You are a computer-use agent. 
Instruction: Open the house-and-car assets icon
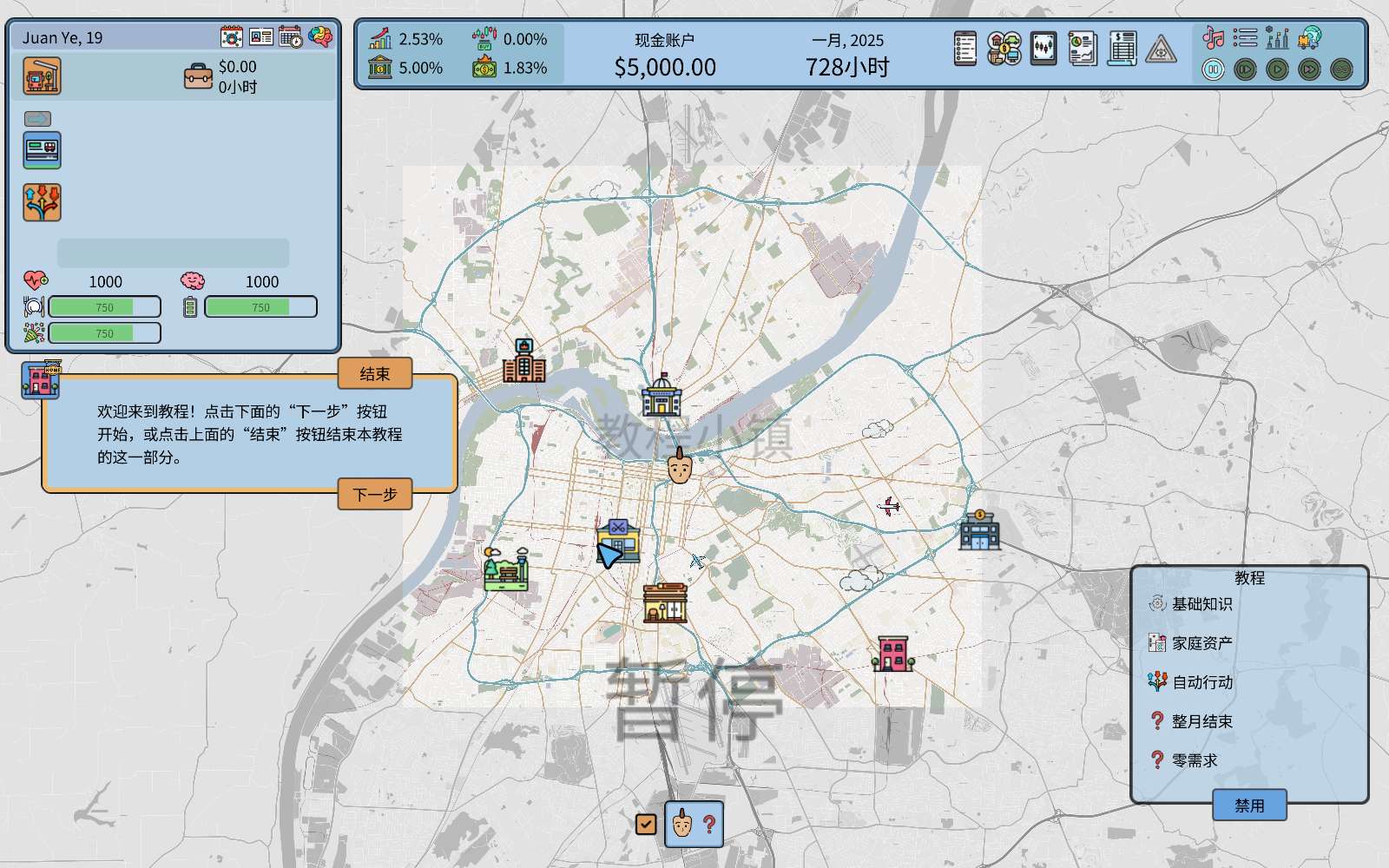(1004, 49)
